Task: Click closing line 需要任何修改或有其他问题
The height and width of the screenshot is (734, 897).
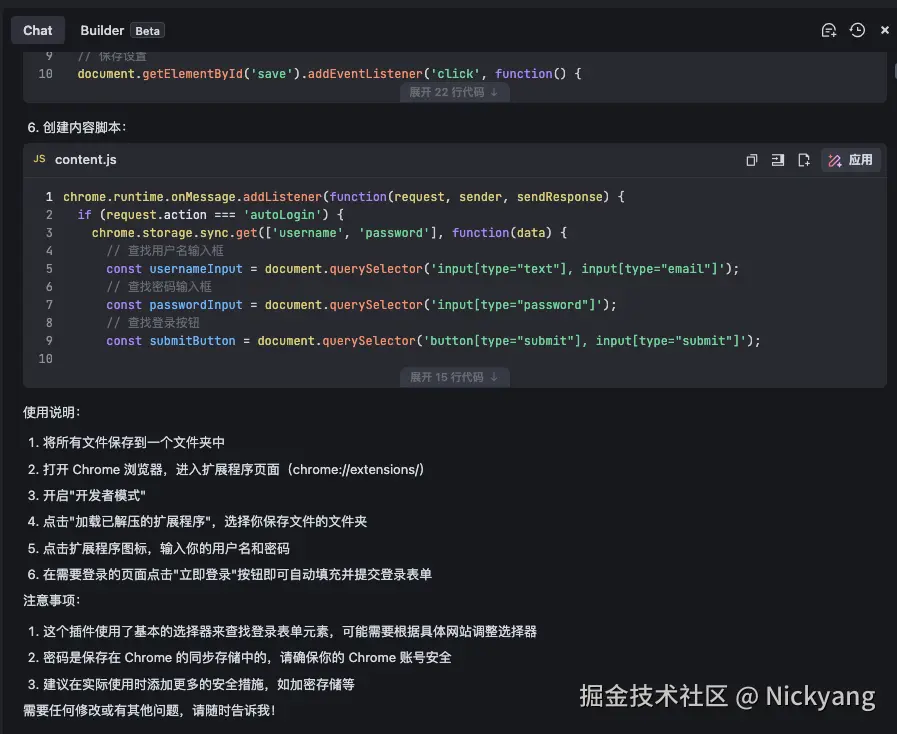Action: pyautogui.click(x=149, y=711)
